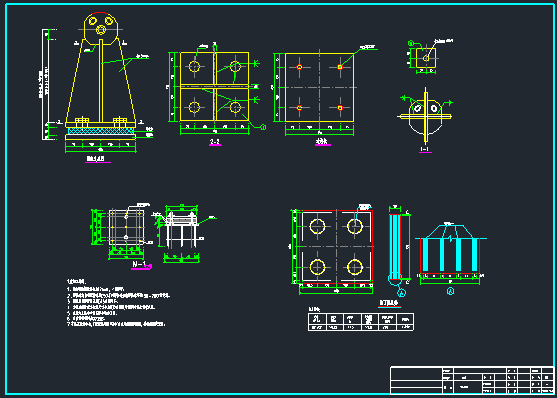The height and width of the screenshot is (398, 557).
Task: Select the cyan hatched pad under the base plate
Action: click(101, 131)
